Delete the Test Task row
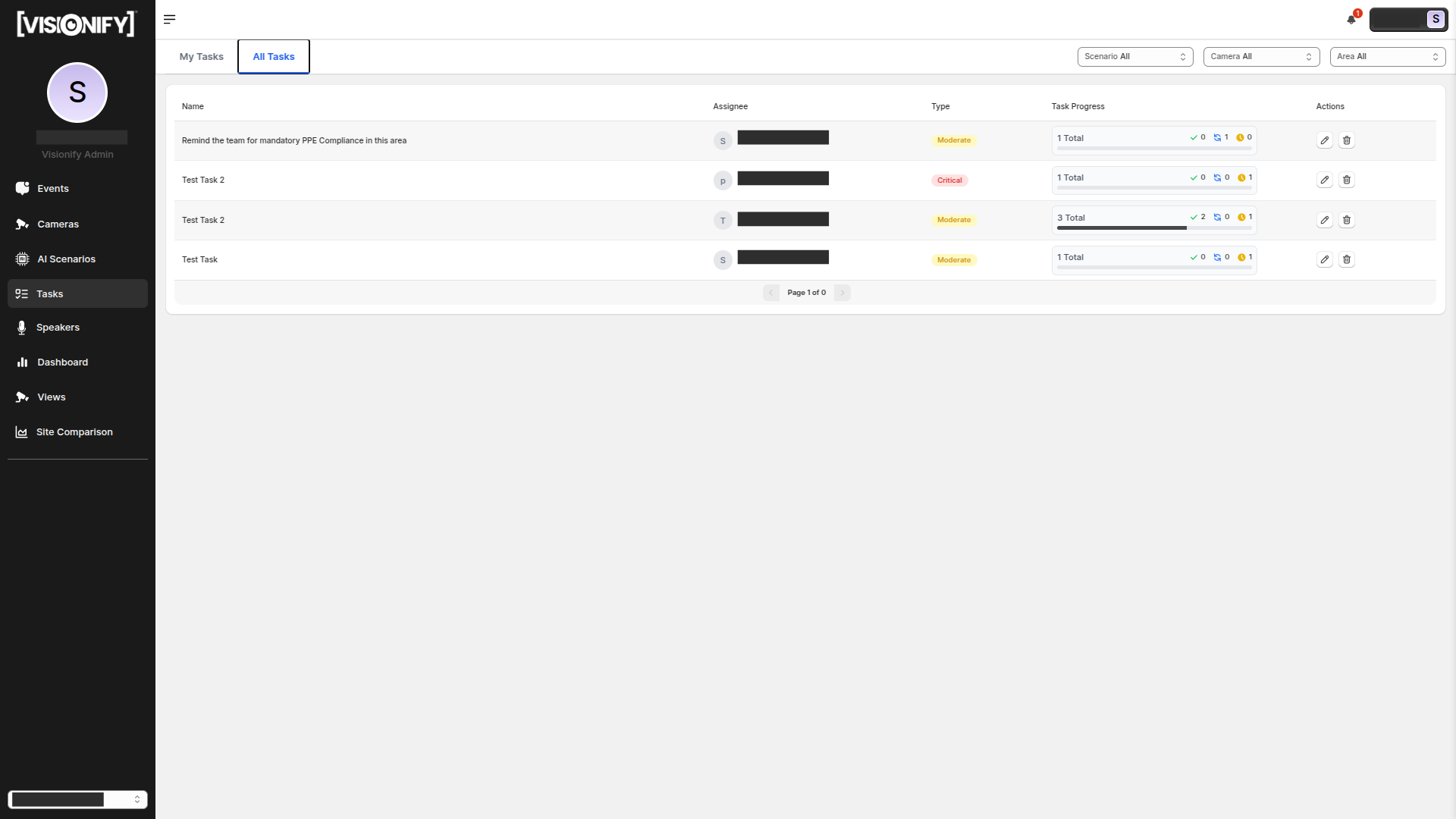This screenshot has width=1456, height=819. point(1347,259)
